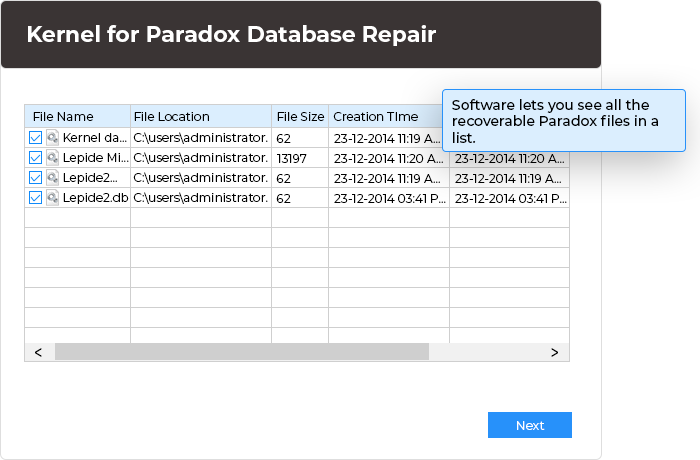The image size is (700, 460).
Task: Click the Lepide Mi... file icon
Action: coord(53,158)
